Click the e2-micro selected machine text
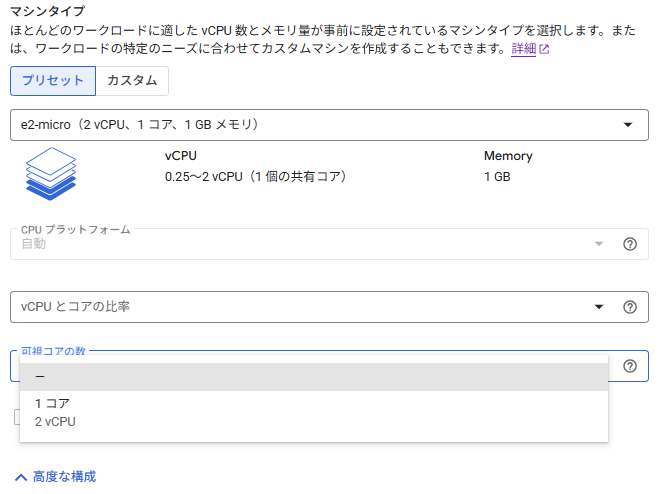Screen dimensions: 665x494 (140, 125)
